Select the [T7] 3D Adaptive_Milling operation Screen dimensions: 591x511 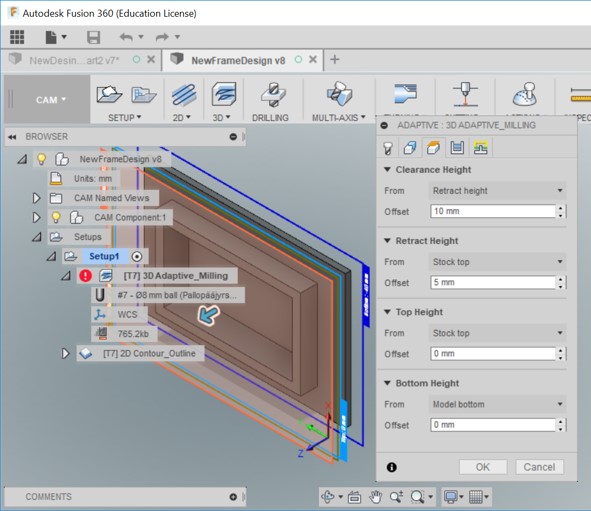(176, 276)
